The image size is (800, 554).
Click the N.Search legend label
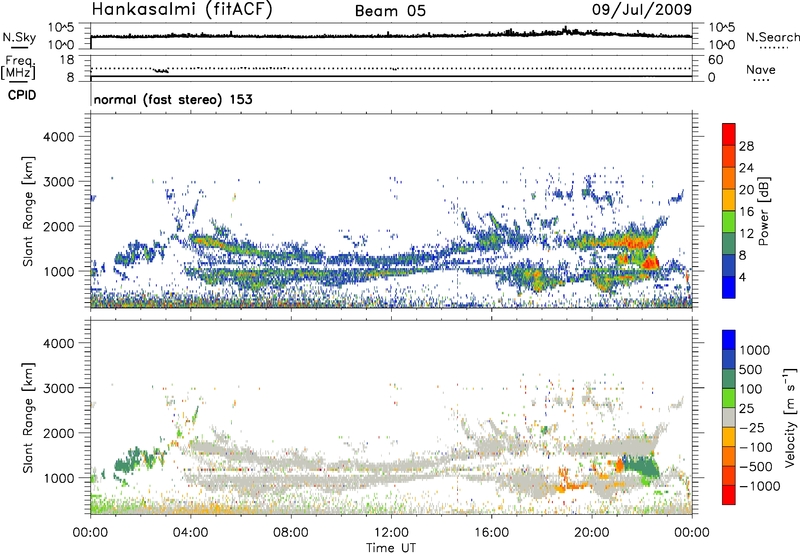(x=772, y=37)
